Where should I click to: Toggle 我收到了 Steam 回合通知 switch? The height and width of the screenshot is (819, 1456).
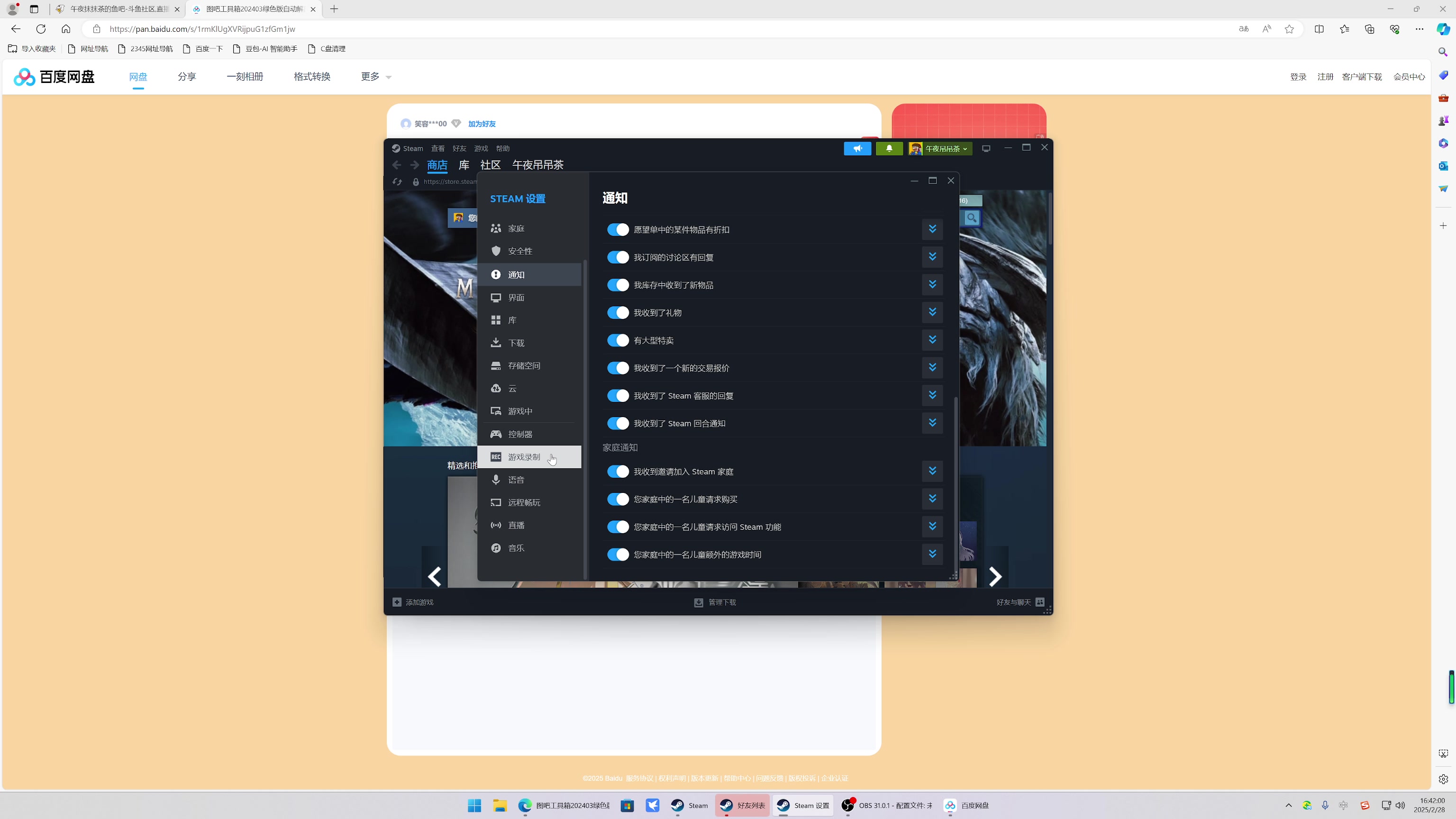pyautogui.click(x=618, y=423)
